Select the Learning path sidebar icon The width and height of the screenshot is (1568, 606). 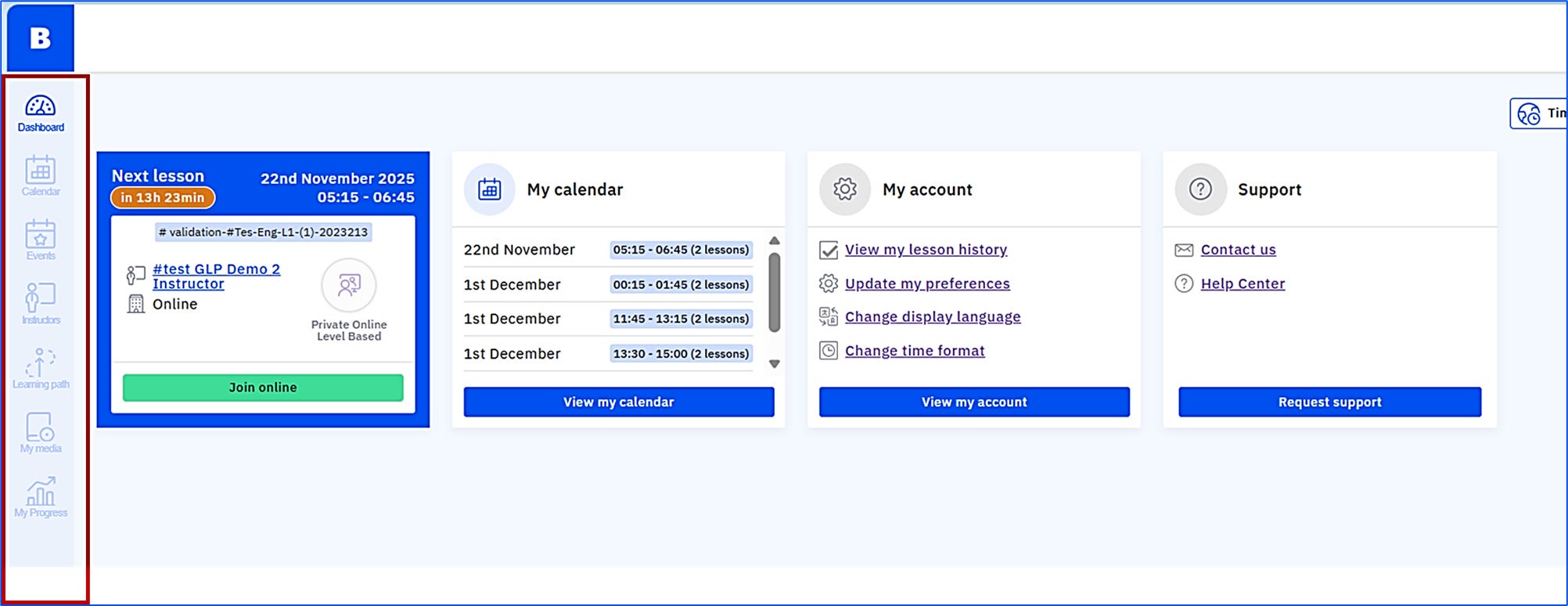point(41,369)
